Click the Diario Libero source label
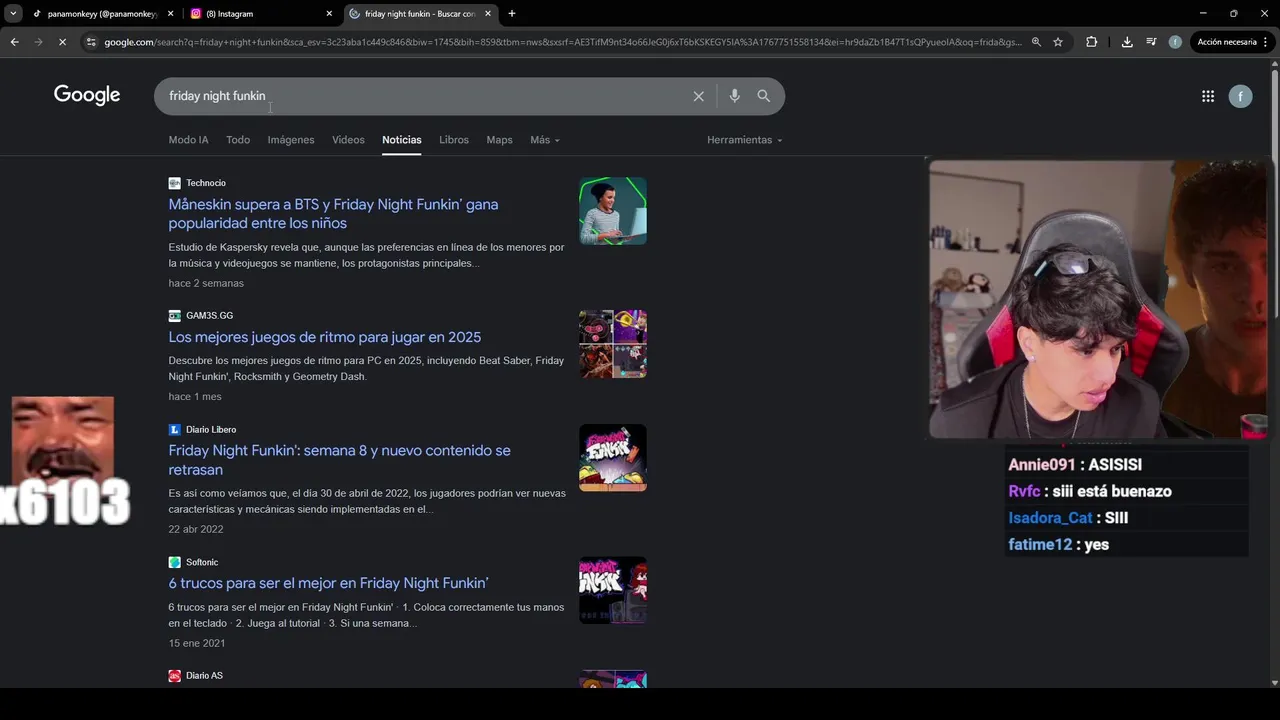 (211, 430)
